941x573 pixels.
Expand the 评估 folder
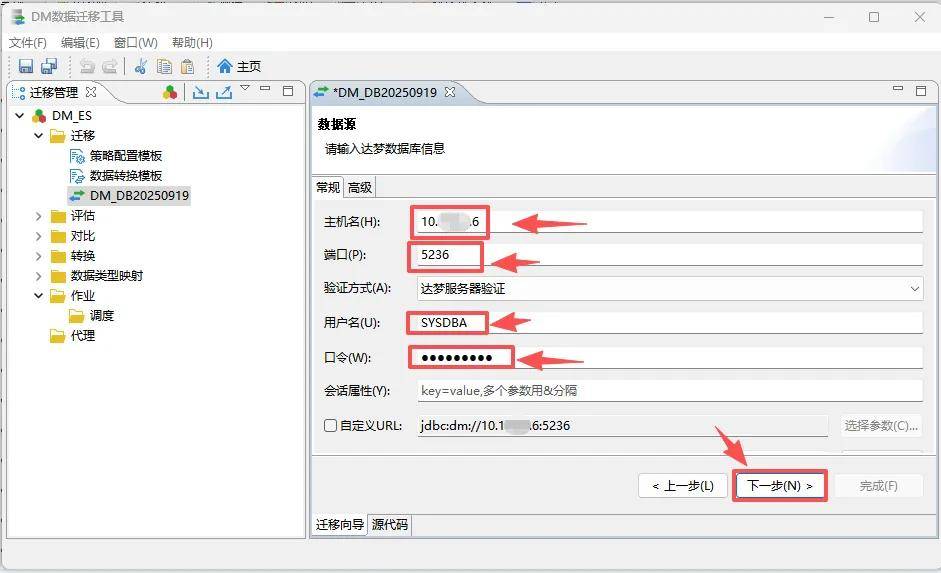38,216
